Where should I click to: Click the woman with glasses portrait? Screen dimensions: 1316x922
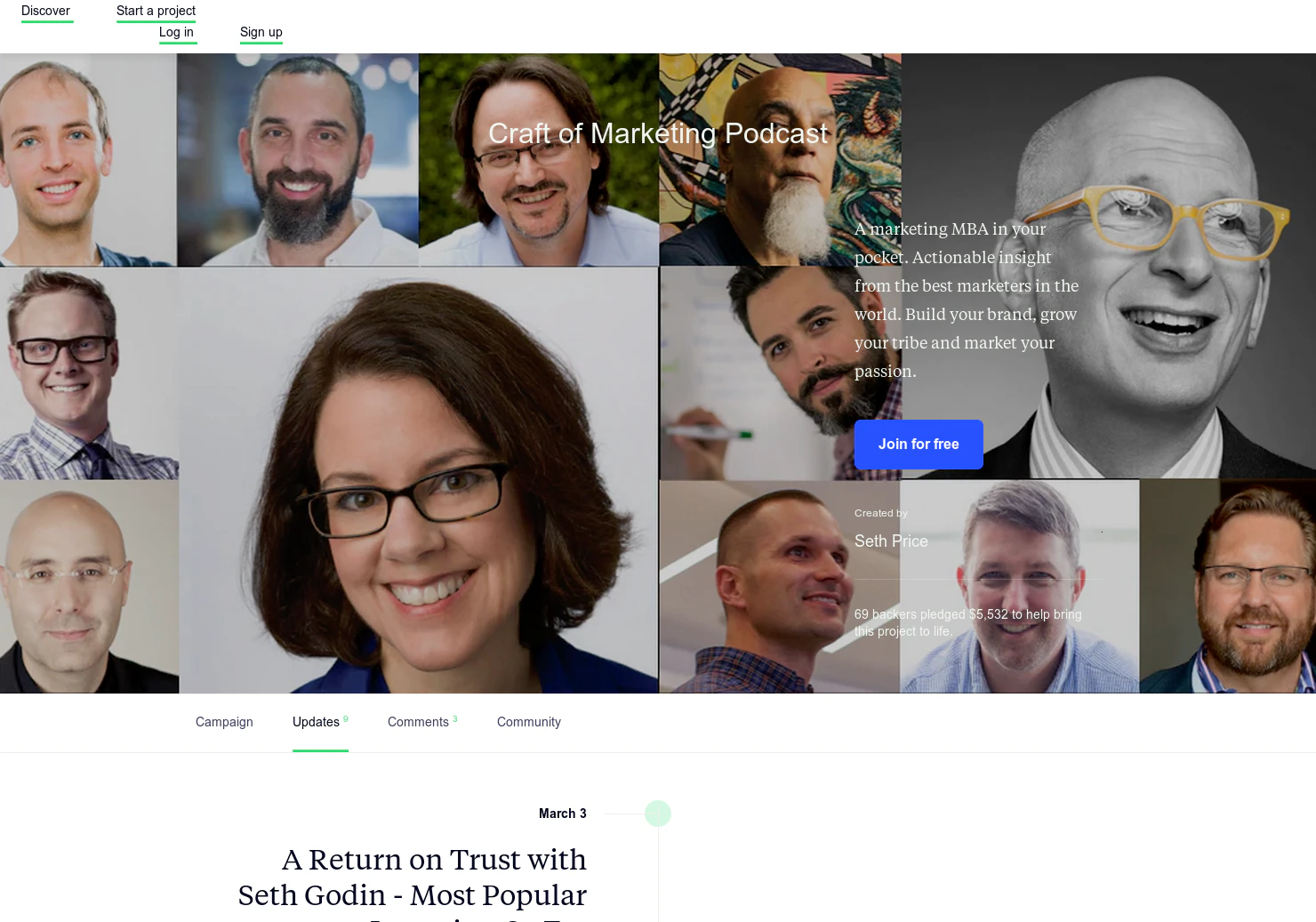click(x=419, y=480)
